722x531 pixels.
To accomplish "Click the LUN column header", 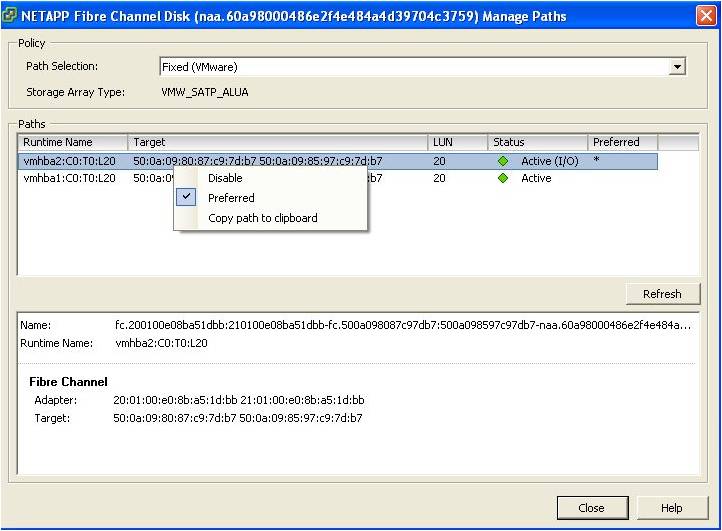I will point(457,142).
